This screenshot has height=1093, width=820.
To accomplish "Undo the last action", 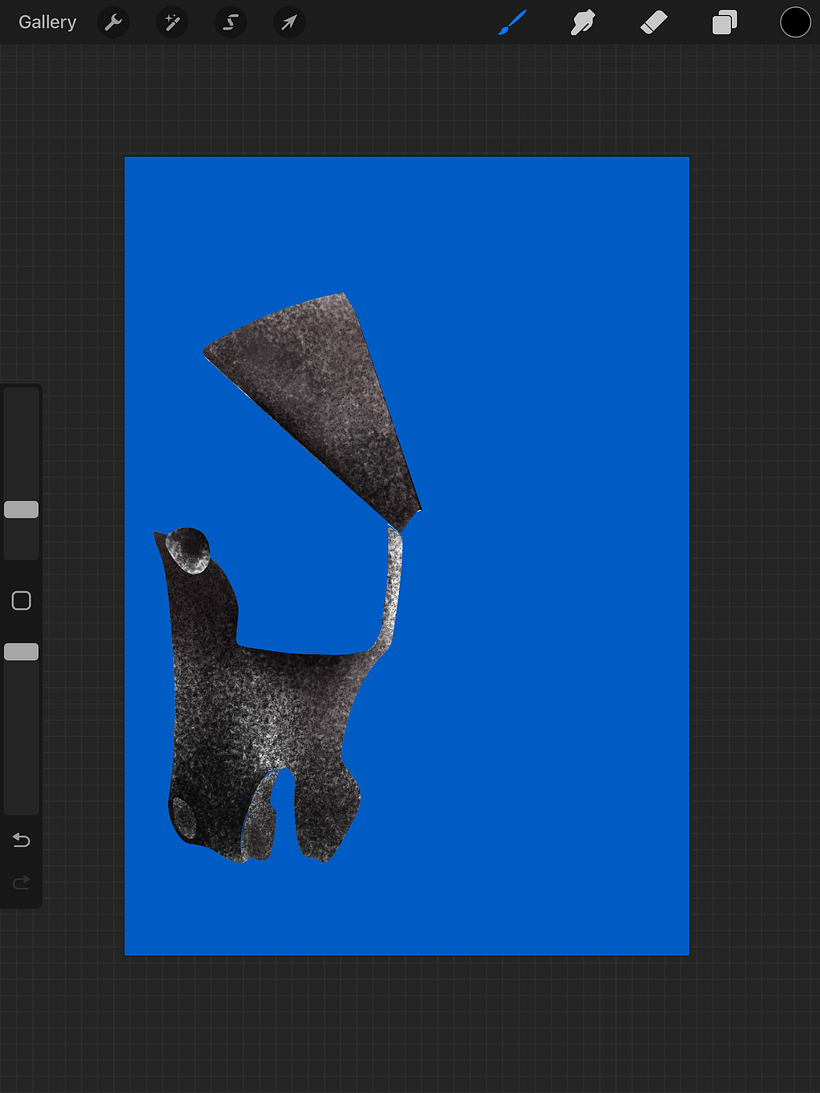I will [x=21, y=840].
